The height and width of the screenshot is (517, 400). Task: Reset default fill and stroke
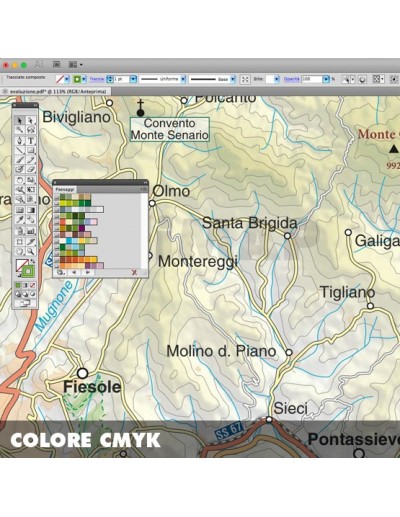point(18,275)
